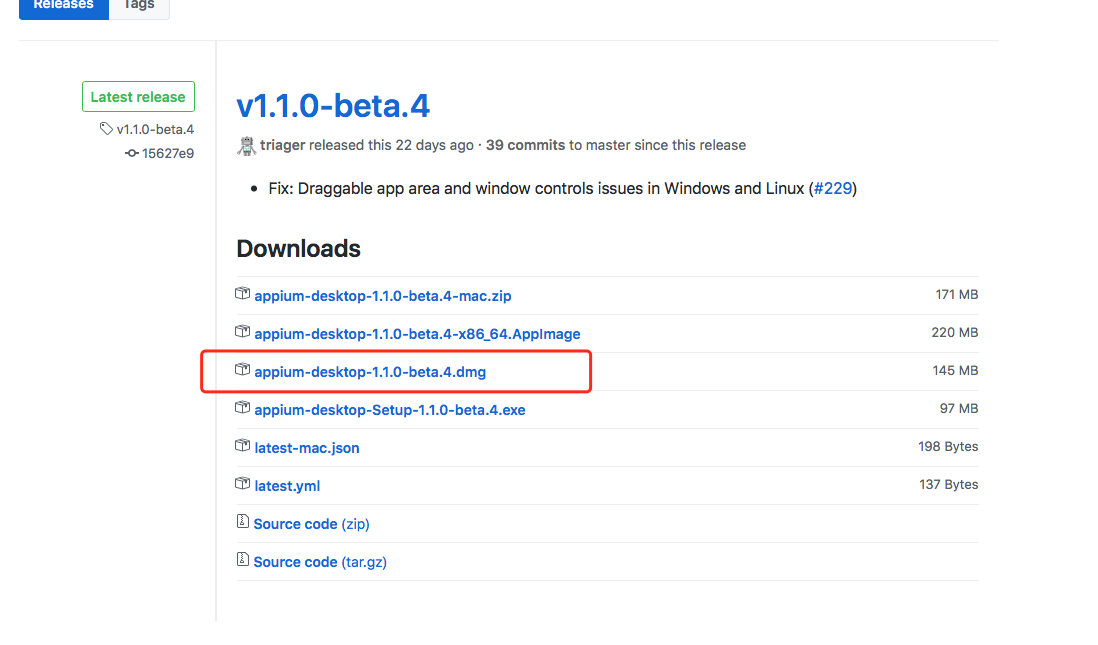Switch to the Tags tab
The image size is (1098, 645).
coord(139,7)
